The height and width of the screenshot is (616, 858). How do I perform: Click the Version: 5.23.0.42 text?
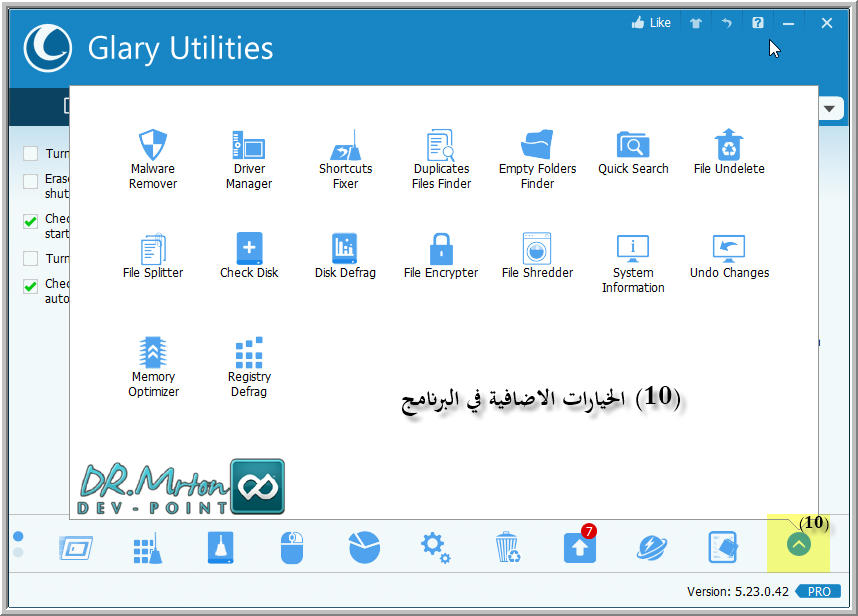(x=738, y=591)
